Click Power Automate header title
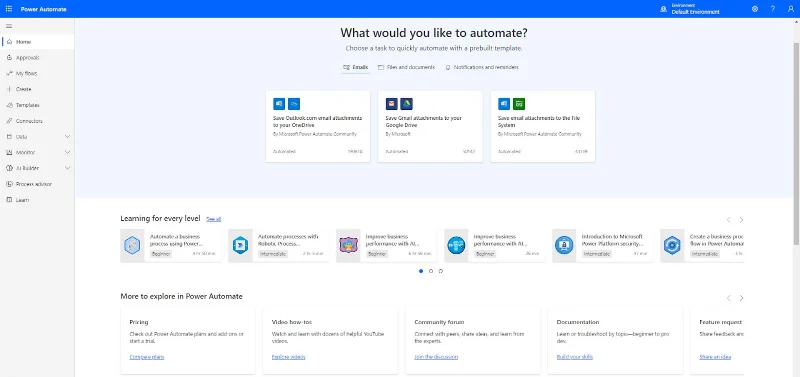Viewport: 800px width, 377px height. 44,9
